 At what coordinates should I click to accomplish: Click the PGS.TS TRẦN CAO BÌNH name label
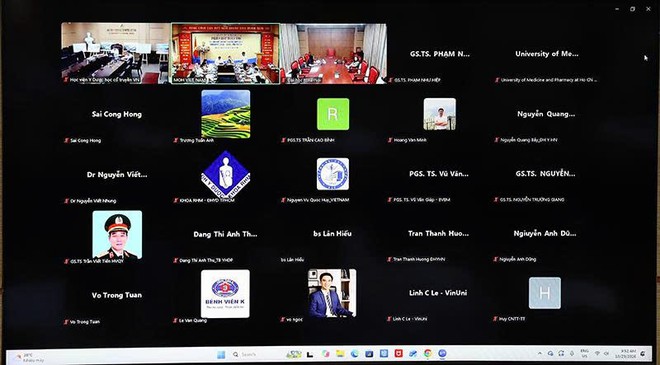tap(311, 140)
